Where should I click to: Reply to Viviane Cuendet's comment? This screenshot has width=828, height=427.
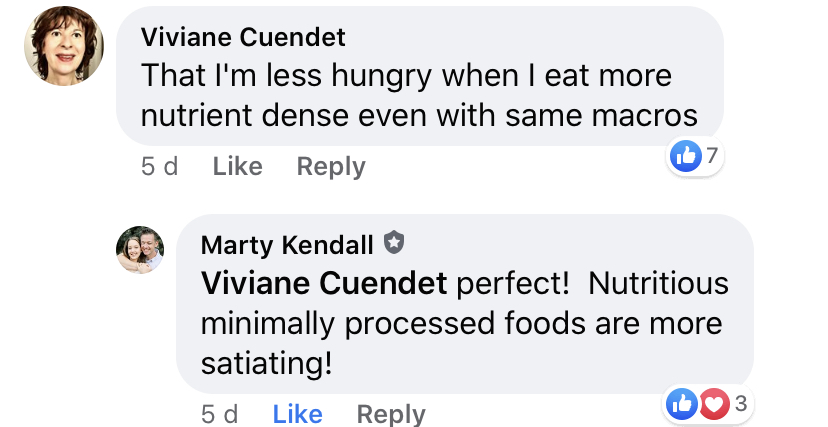click(x=331, y=166)
